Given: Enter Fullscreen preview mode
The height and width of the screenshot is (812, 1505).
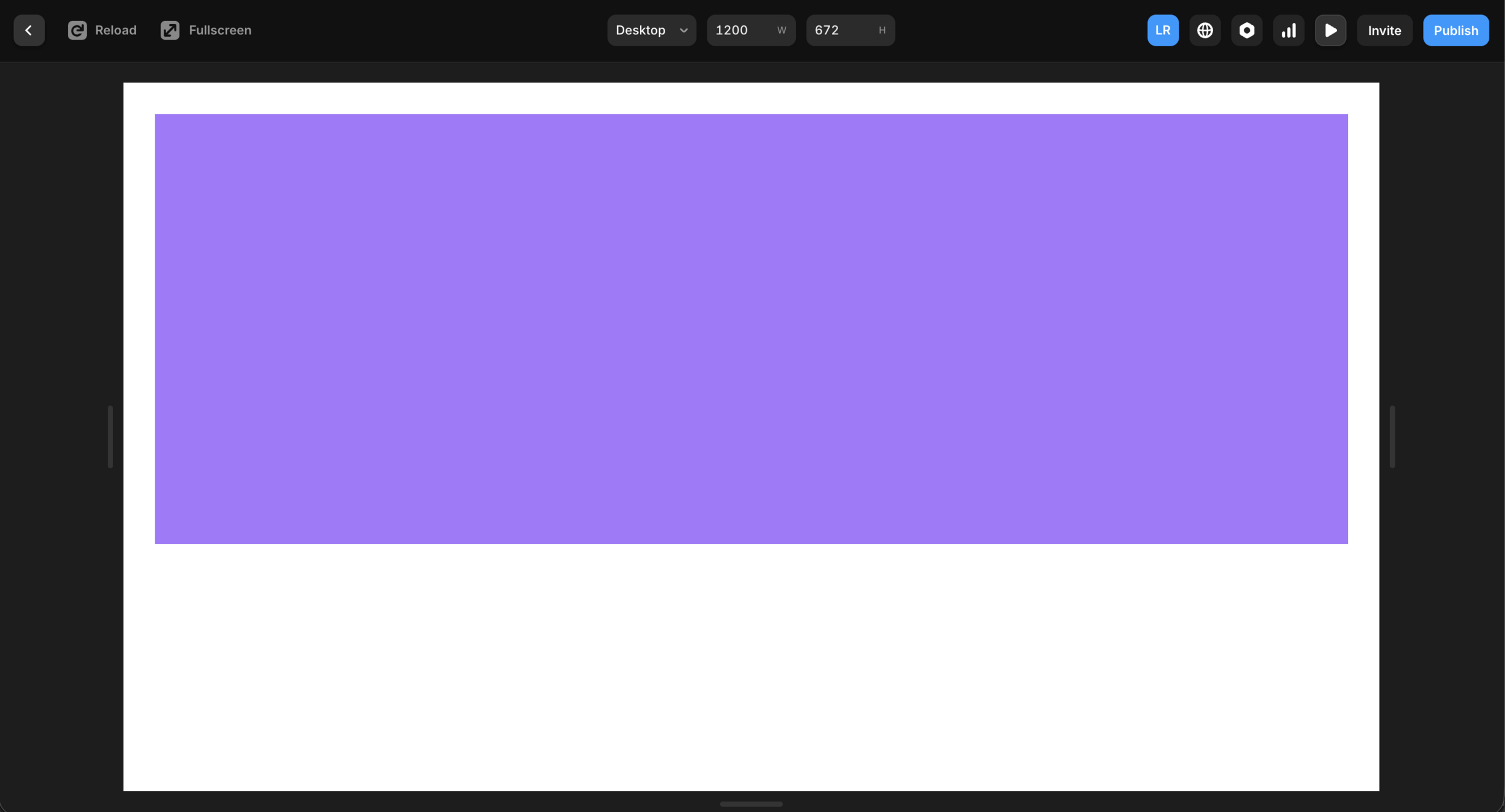Looking at the screenshot, I should tap(206, 30).
